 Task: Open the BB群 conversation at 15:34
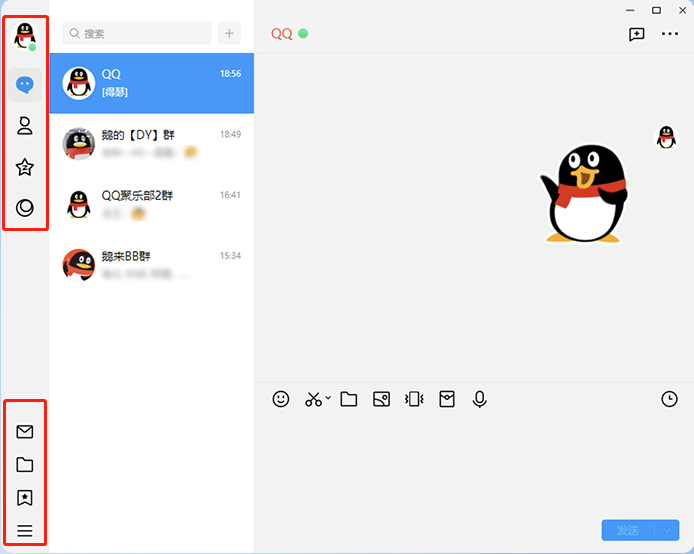coord(152,265)
